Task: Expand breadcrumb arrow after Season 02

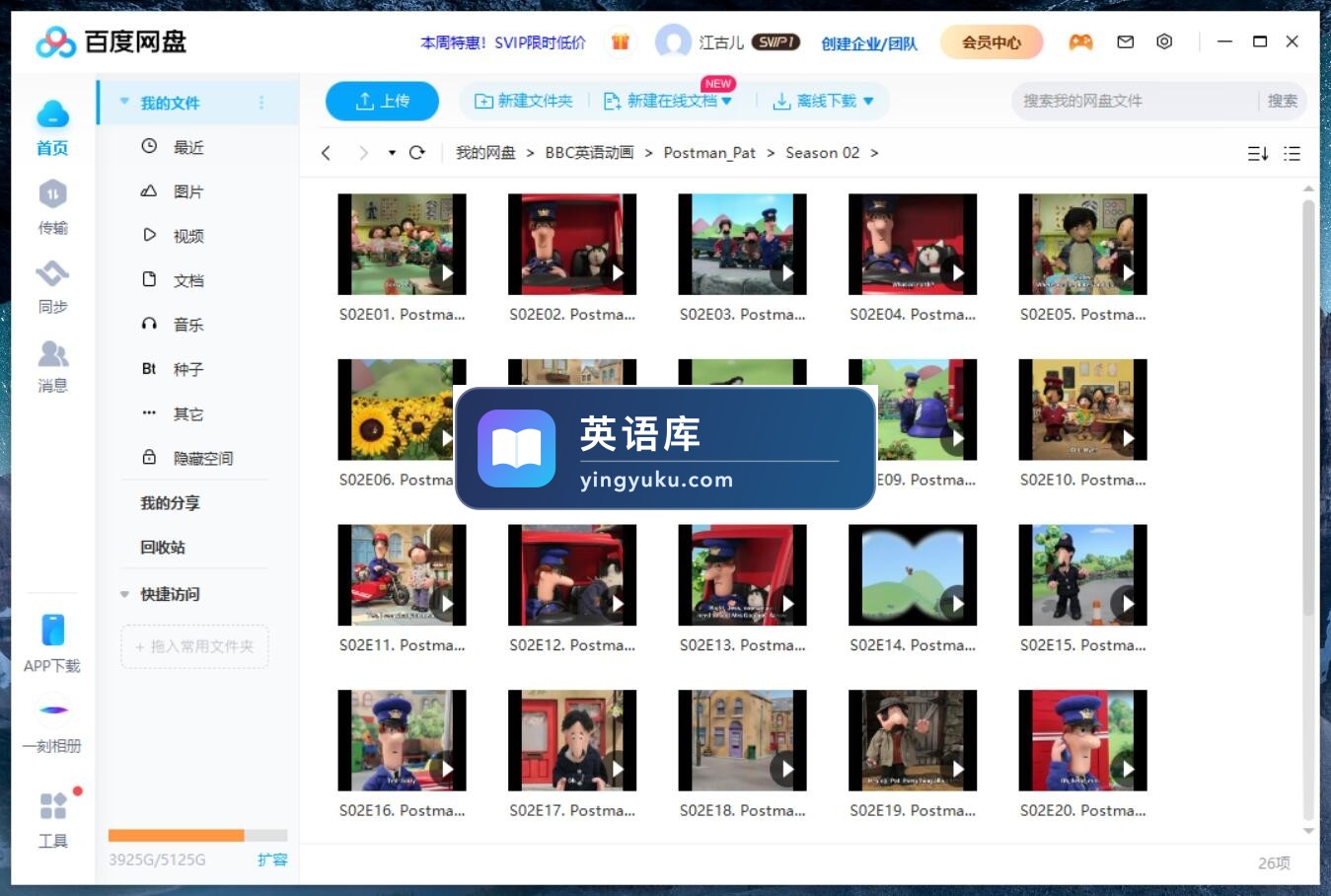Action: click(874, 153)
